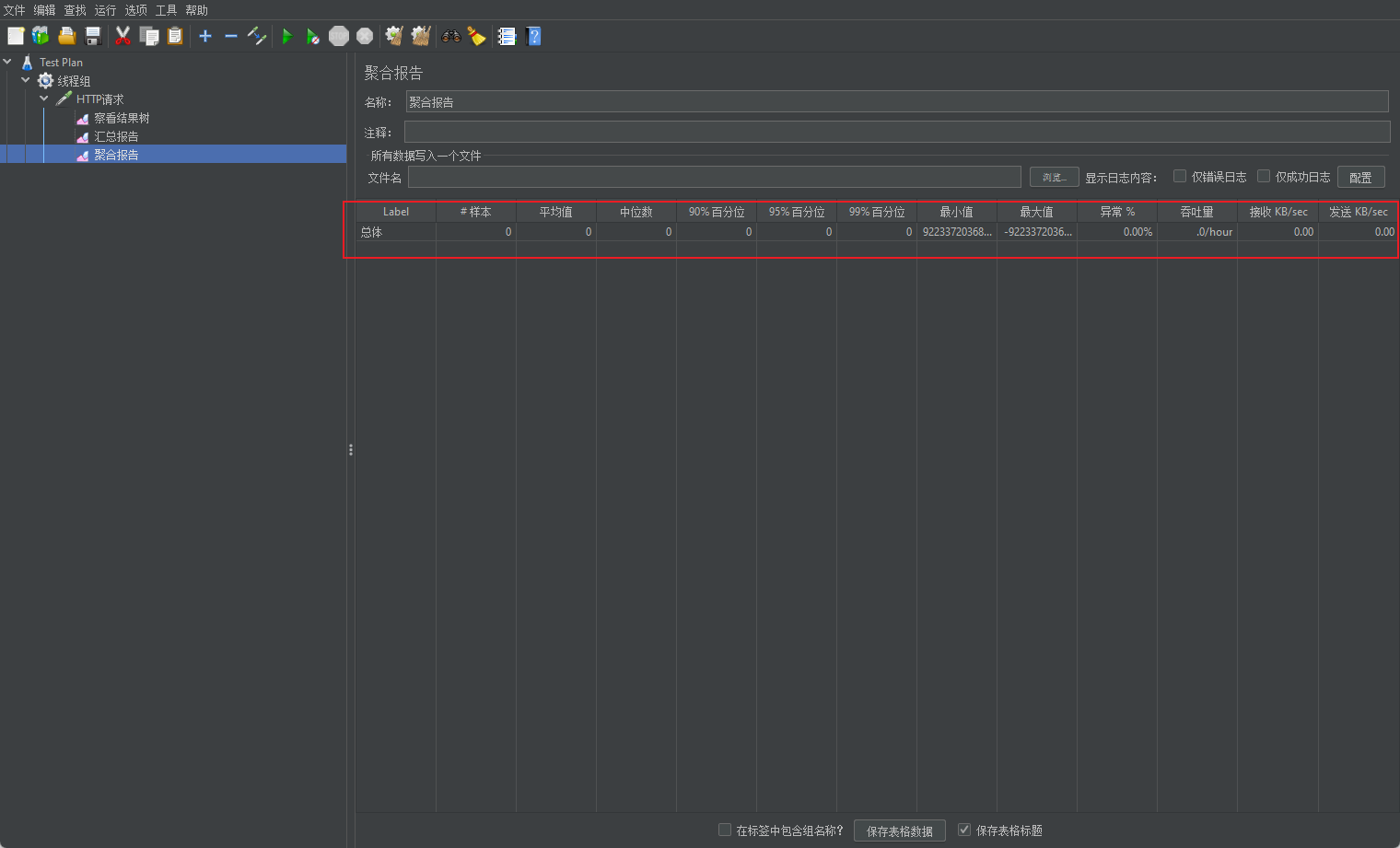Click the 吞吐量 column header

(1197, 212)
